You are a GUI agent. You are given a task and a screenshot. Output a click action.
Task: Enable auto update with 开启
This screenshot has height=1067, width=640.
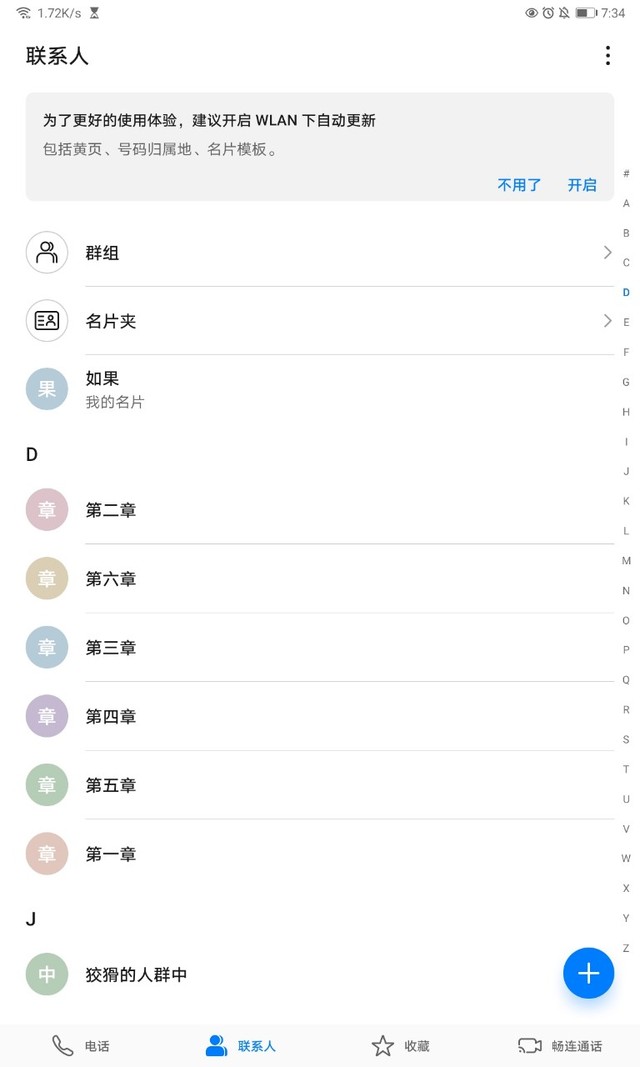(x=582, y=185)
